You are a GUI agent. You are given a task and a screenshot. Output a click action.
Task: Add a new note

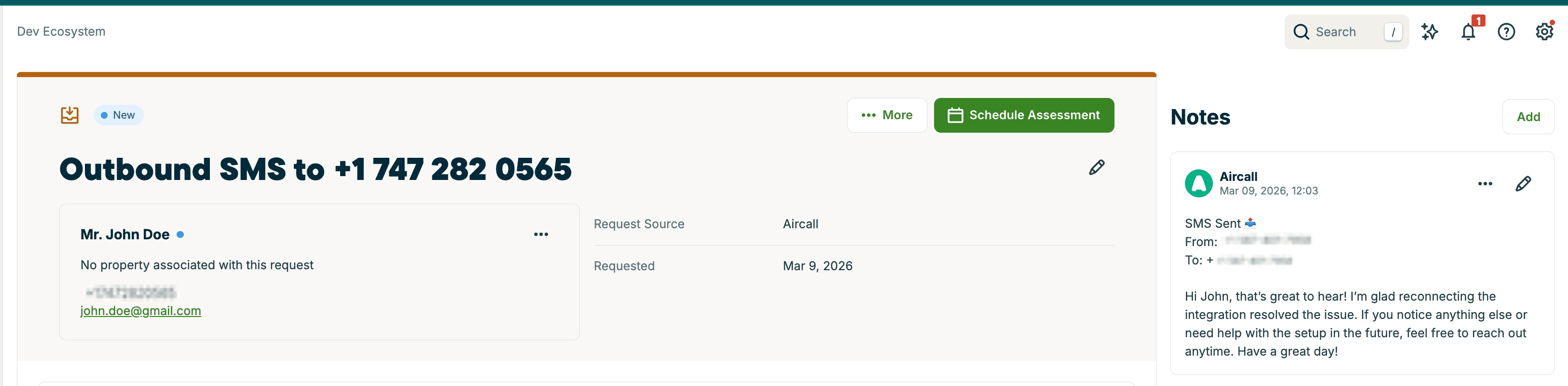point(1528,117)
